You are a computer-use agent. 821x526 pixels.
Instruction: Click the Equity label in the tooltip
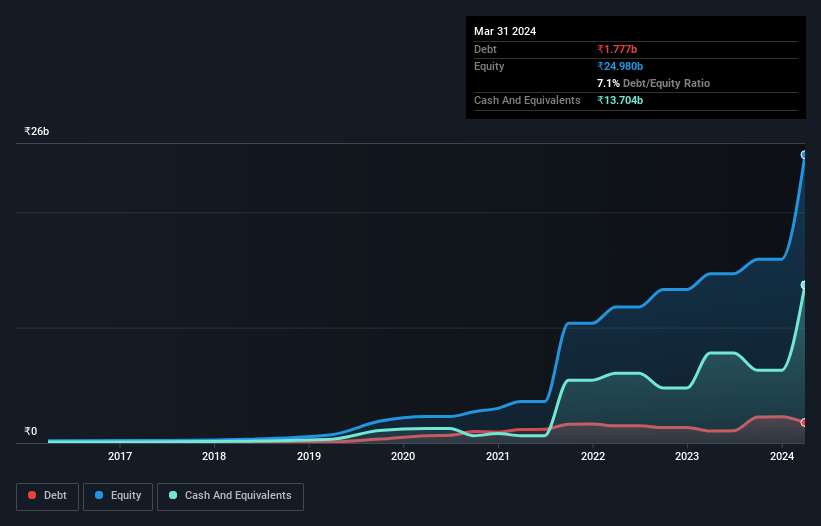[489, 66]
